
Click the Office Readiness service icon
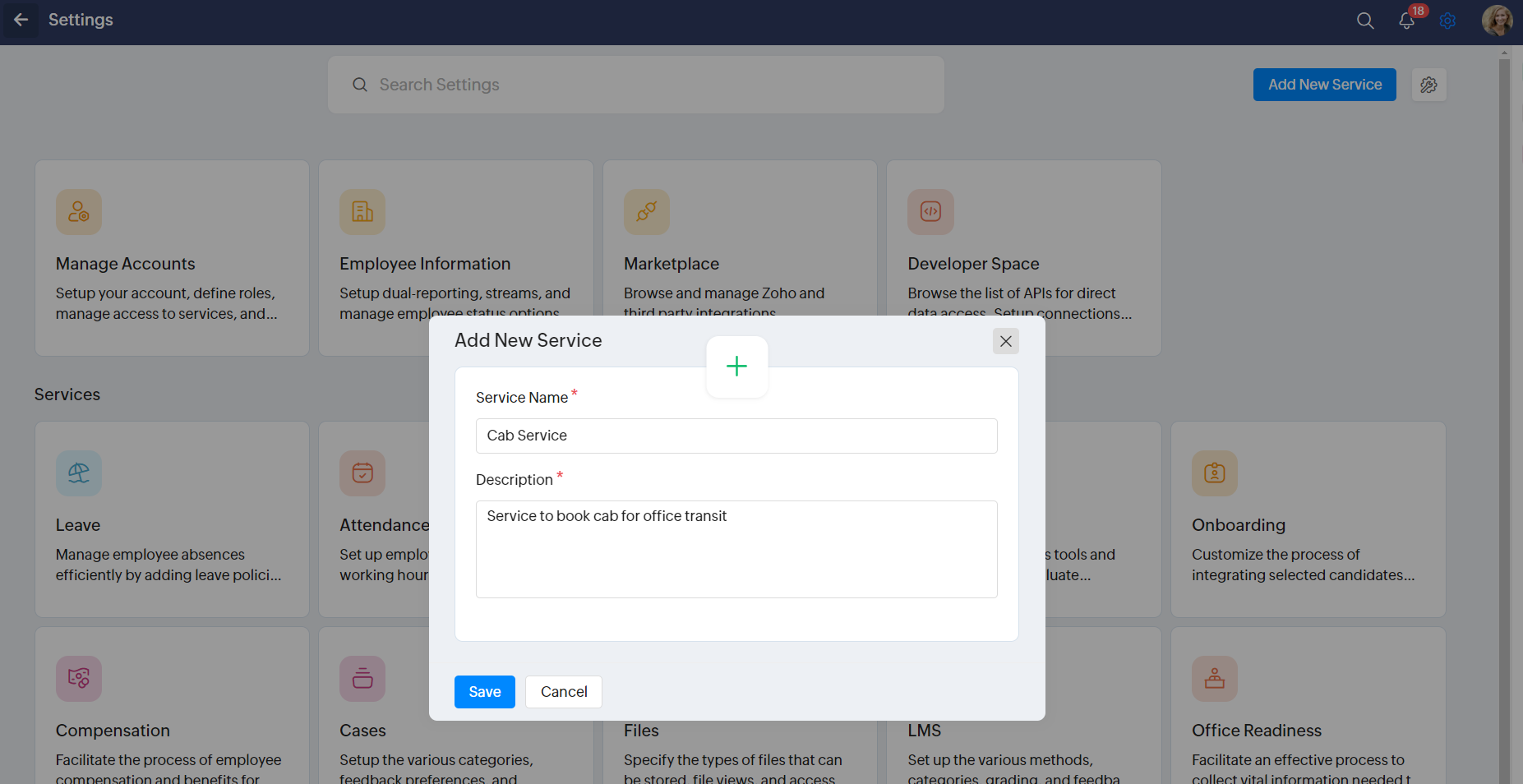point(1215,679)
